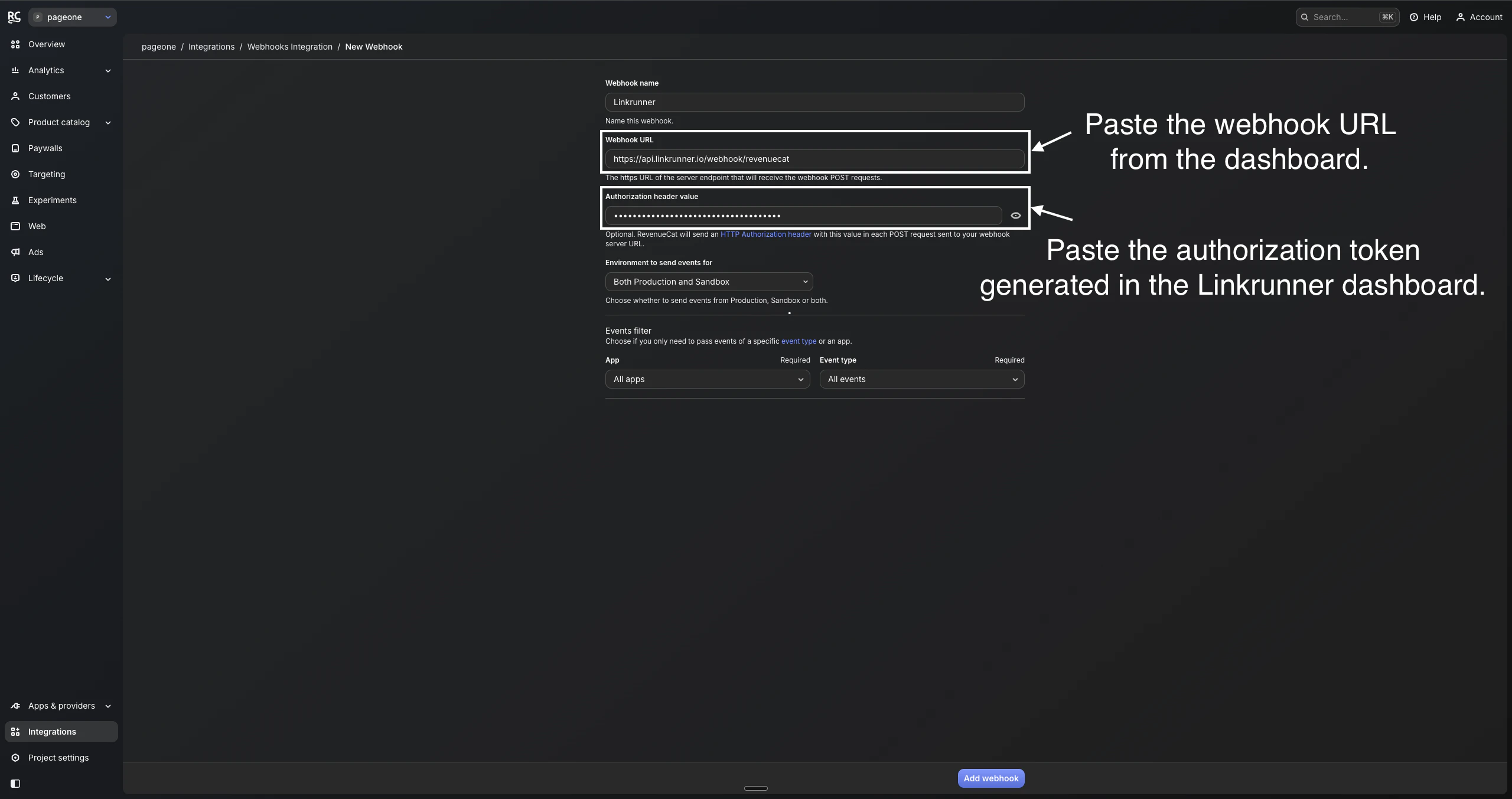The width and height of the screenshot is (1512, 799).
Task: Open the Overview section
Action: (x=47, y=44)
